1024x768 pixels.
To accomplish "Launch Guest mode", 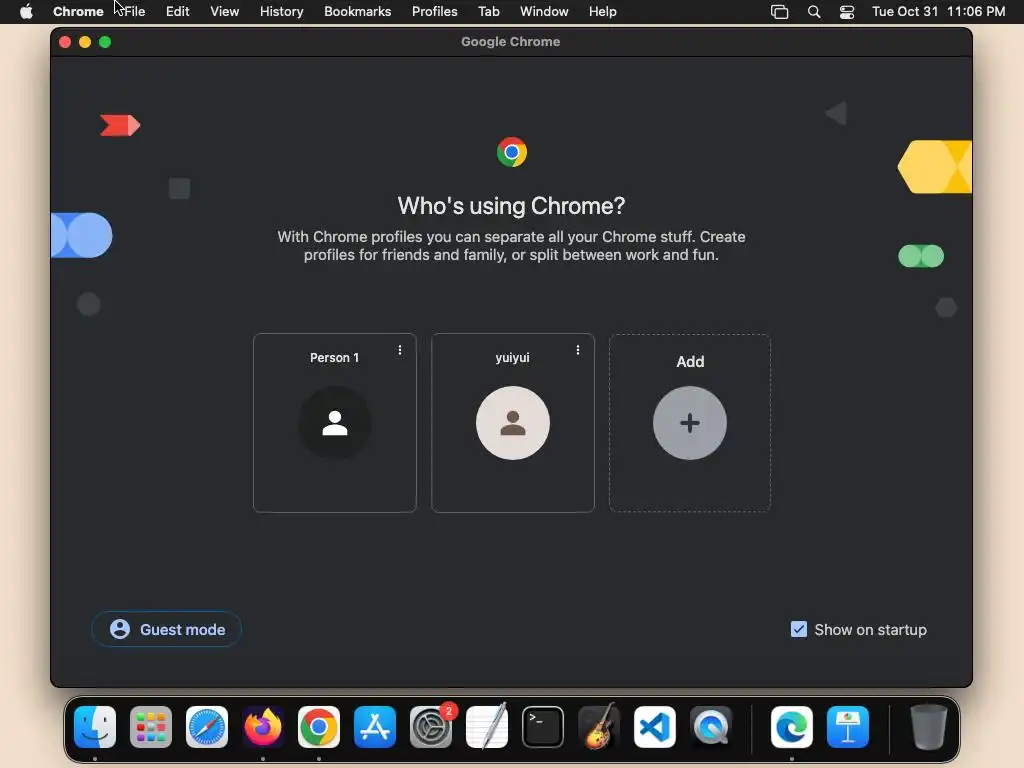I will (167, 629).
